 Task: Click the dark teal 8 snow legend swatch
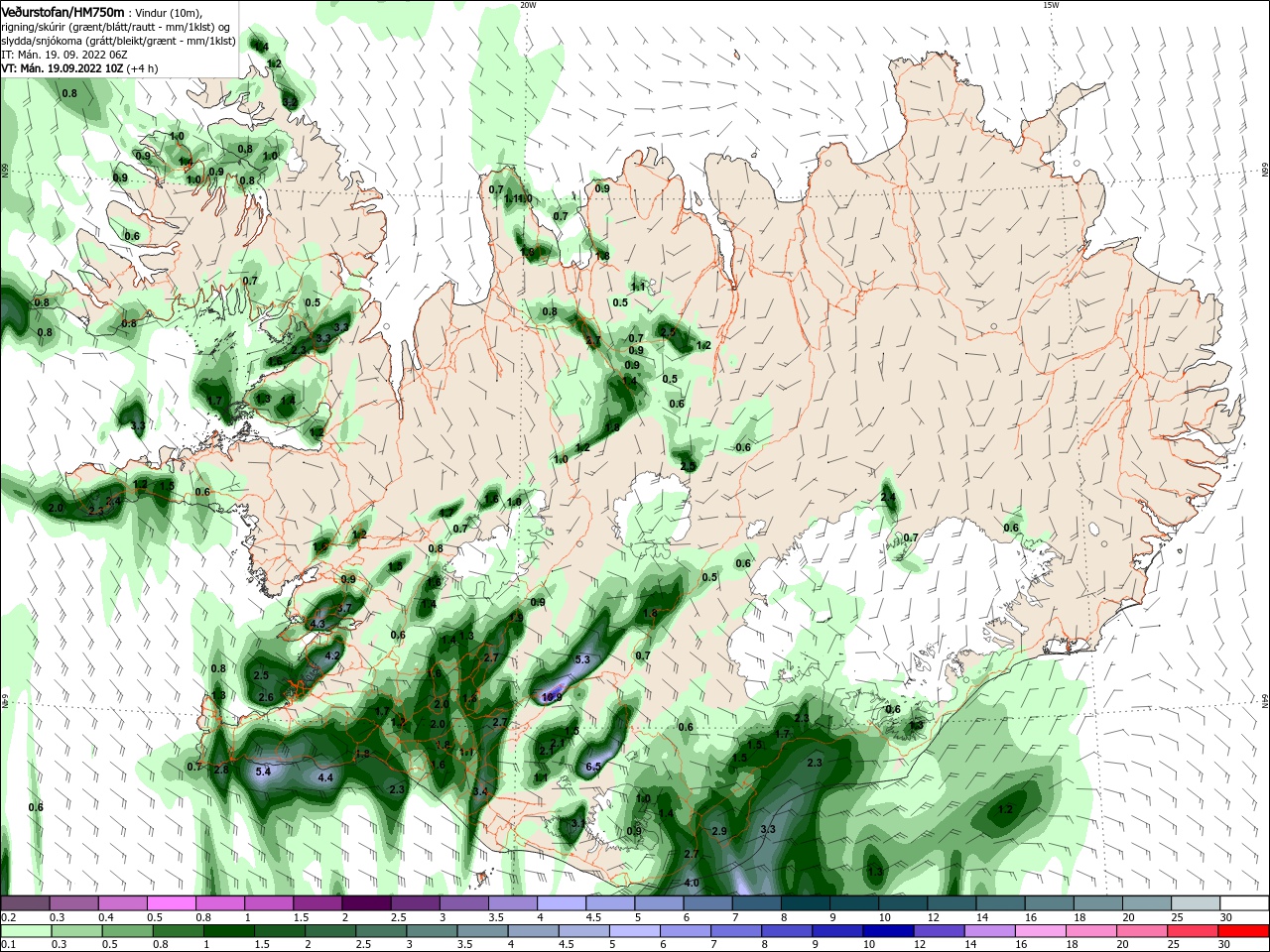pos(805,903)
